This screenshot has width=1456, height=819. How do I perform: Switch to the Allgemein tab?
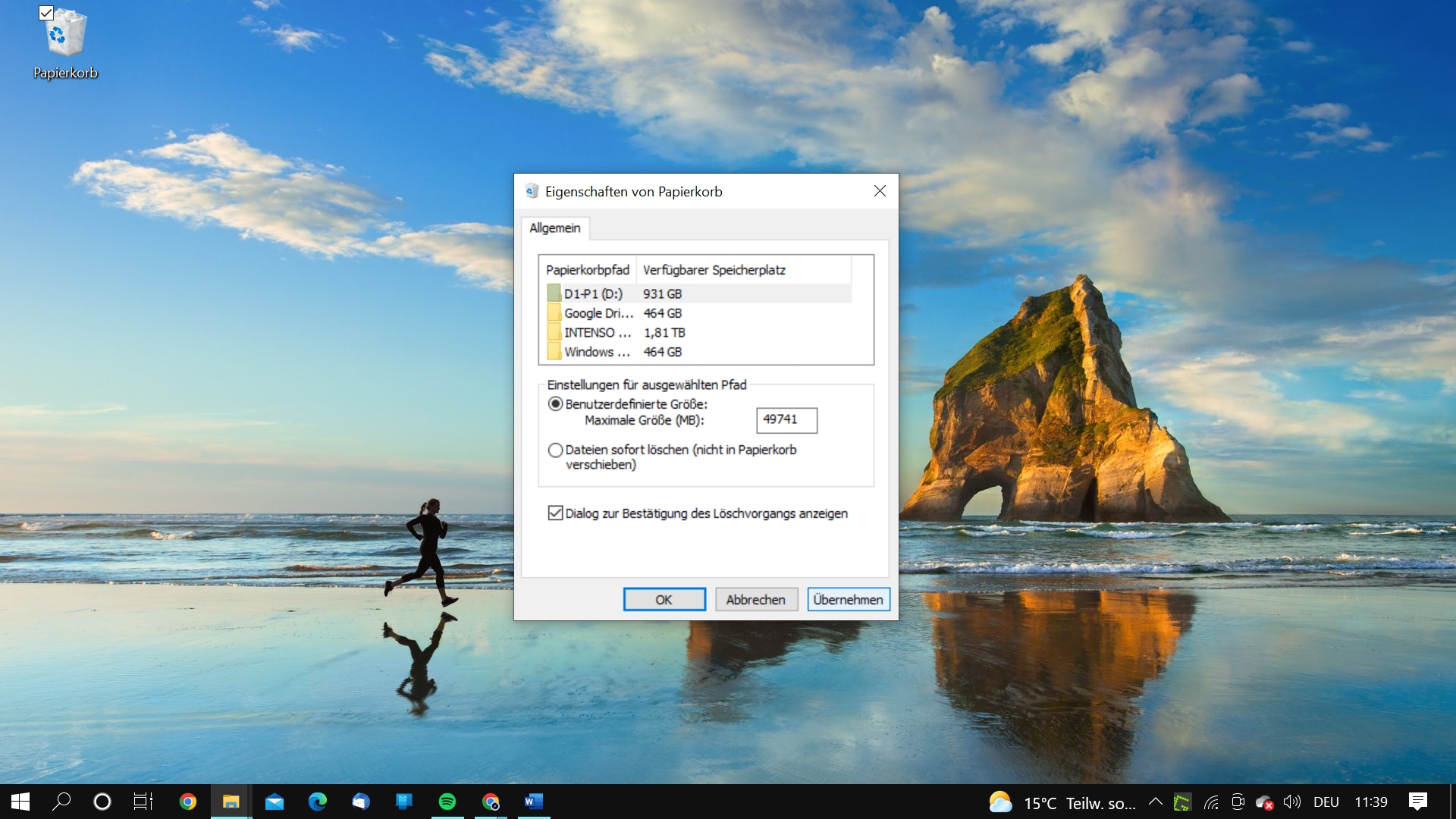coord(554,228)
